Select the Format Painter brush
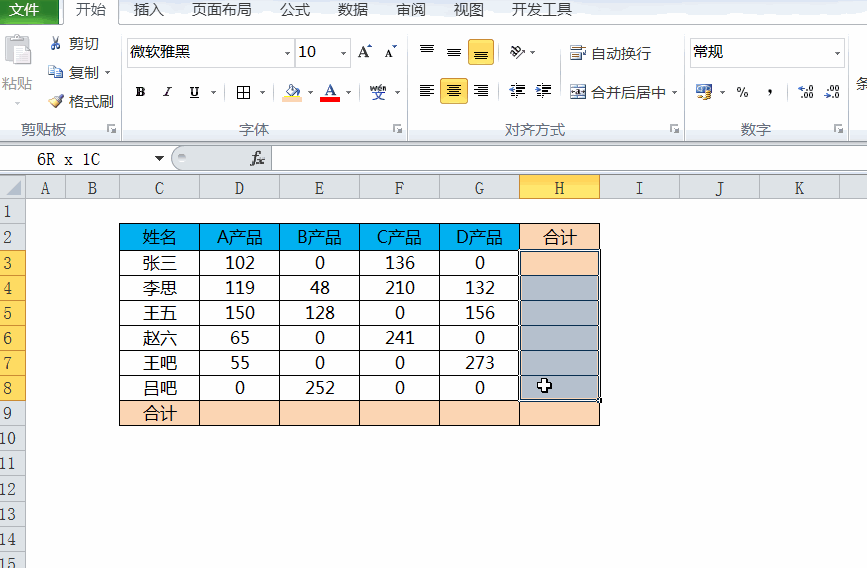 point(56,101)
